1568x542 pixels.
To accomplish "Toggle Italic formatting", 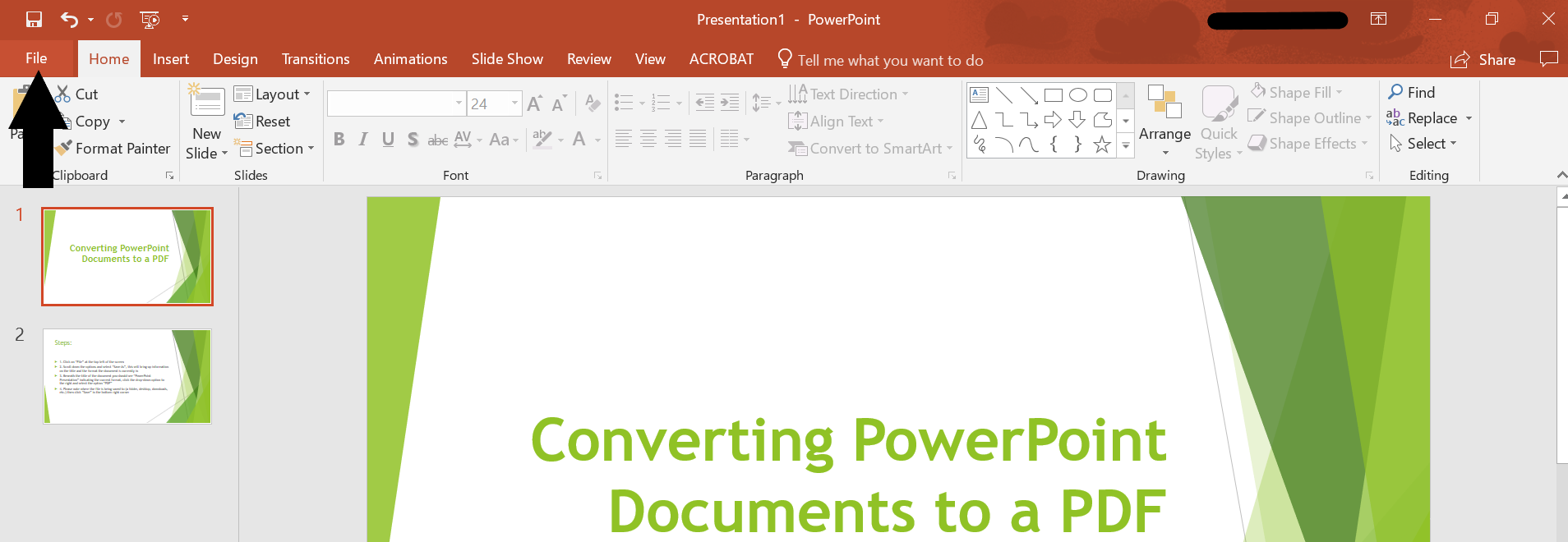I will tap(363, 140).
